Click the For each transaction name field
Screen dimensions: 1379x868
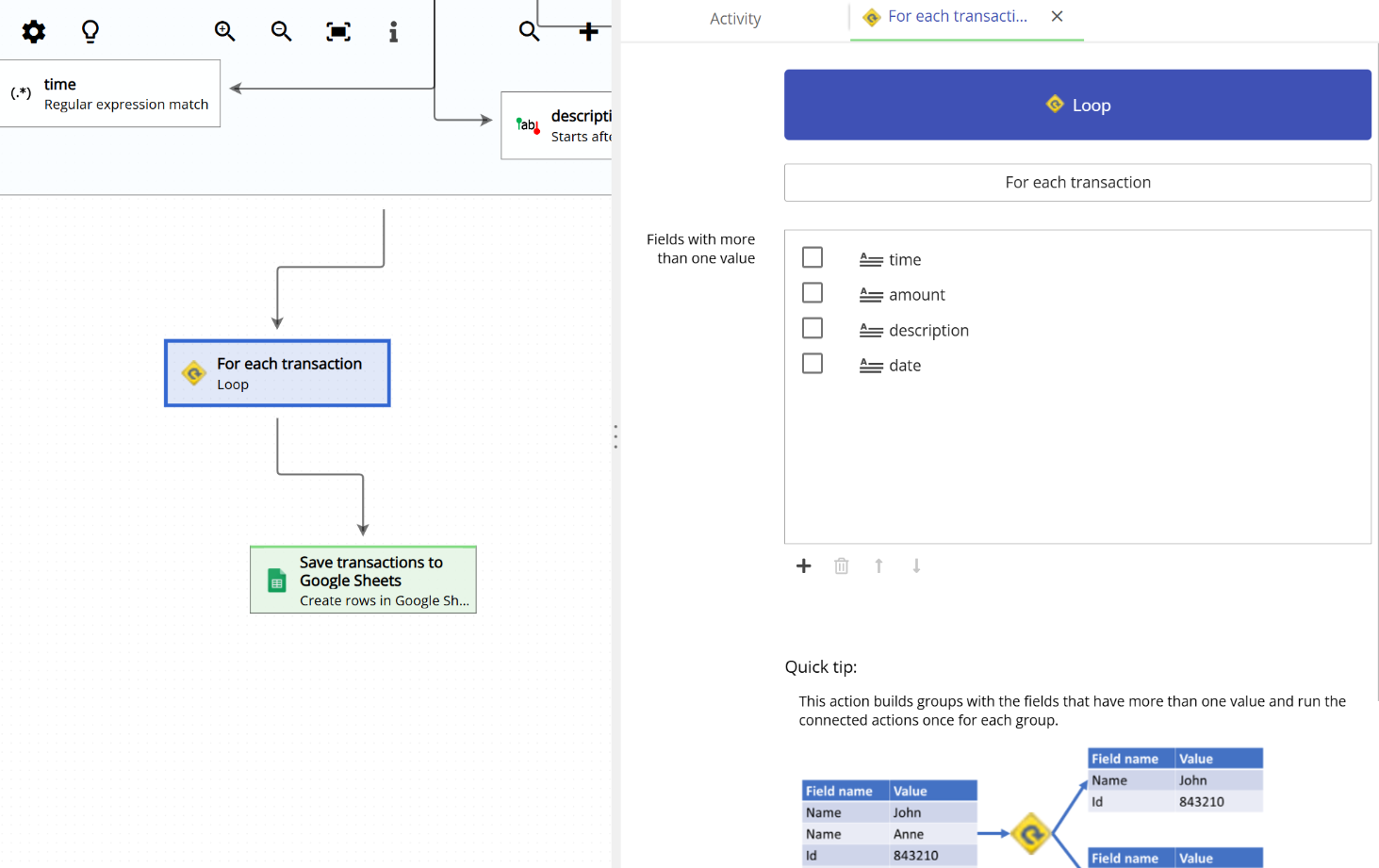click(1077, 182)
